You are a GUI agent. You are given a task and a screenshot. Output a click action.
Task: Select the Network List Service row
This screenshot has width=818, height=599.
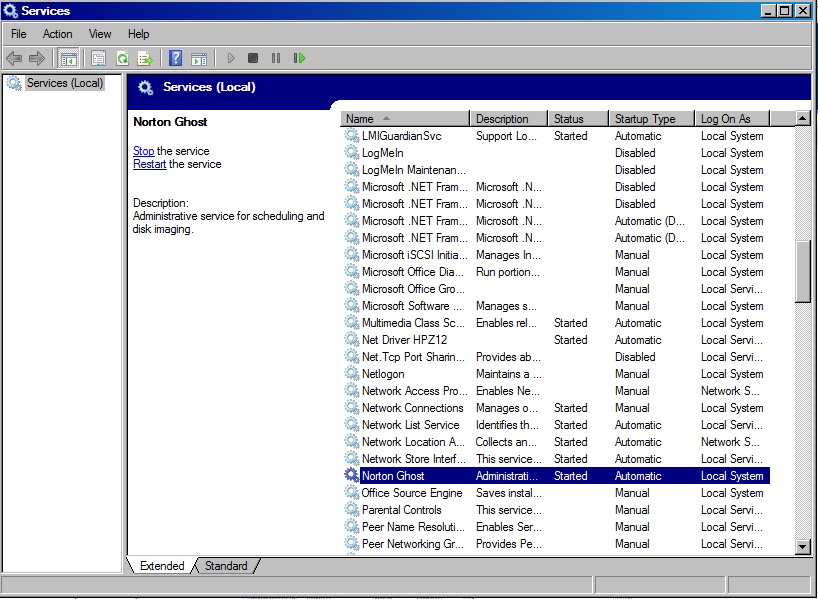(557, 425)
